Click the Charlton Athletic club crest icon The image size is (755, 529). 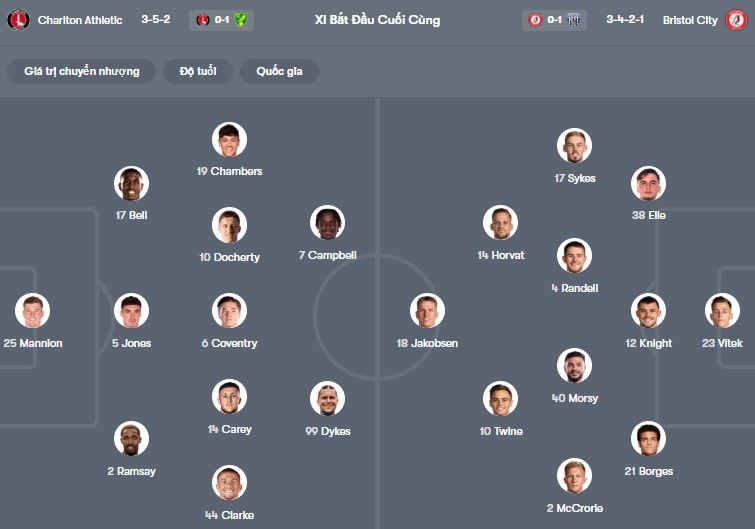point(18,20)
